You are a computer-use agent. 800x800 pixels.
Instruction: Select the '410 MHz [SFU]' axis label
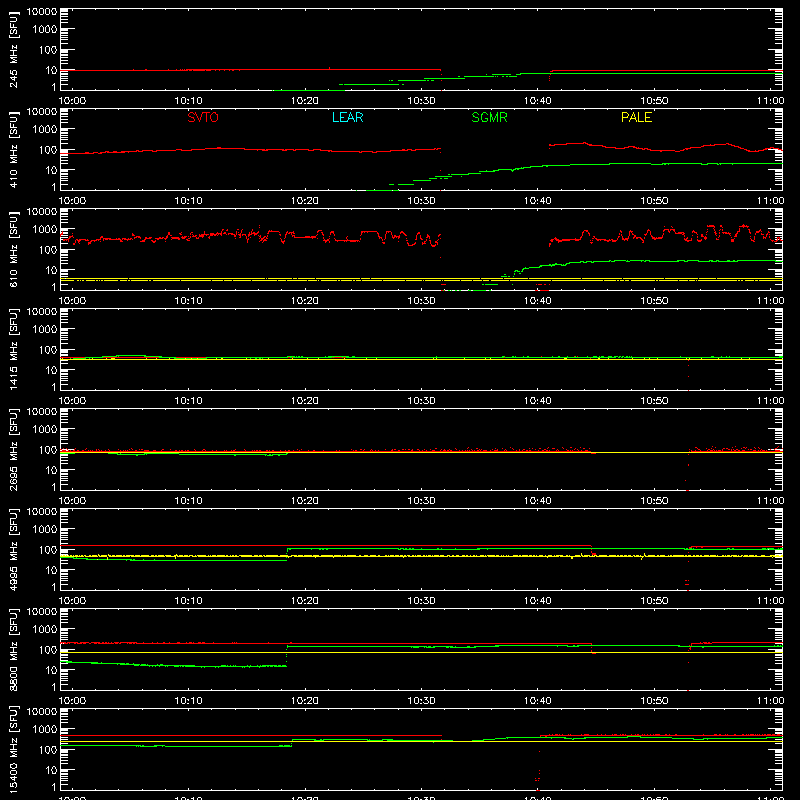pyautogui.click(x=13, y=149)
